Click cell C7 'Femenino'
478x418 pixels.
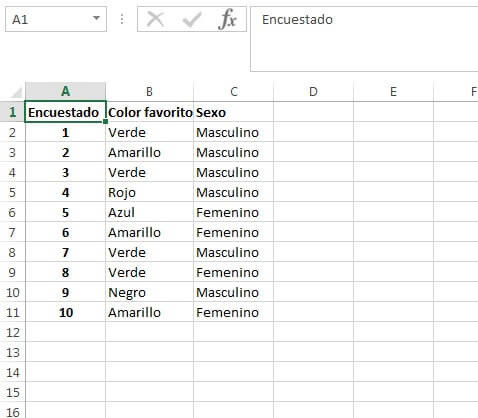pyautogui.click(x=233, y=232)
